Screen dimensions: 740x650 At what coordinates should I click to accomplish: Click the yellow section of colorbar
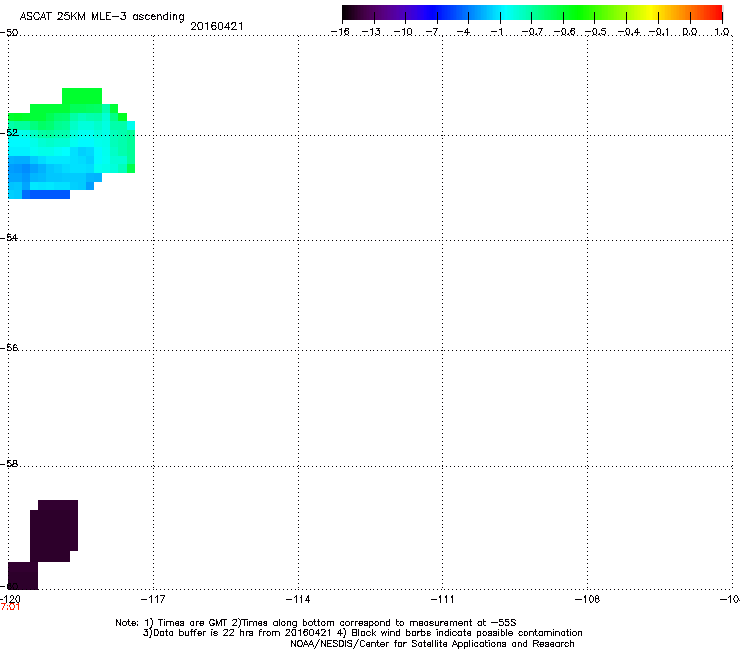(651, 12)
